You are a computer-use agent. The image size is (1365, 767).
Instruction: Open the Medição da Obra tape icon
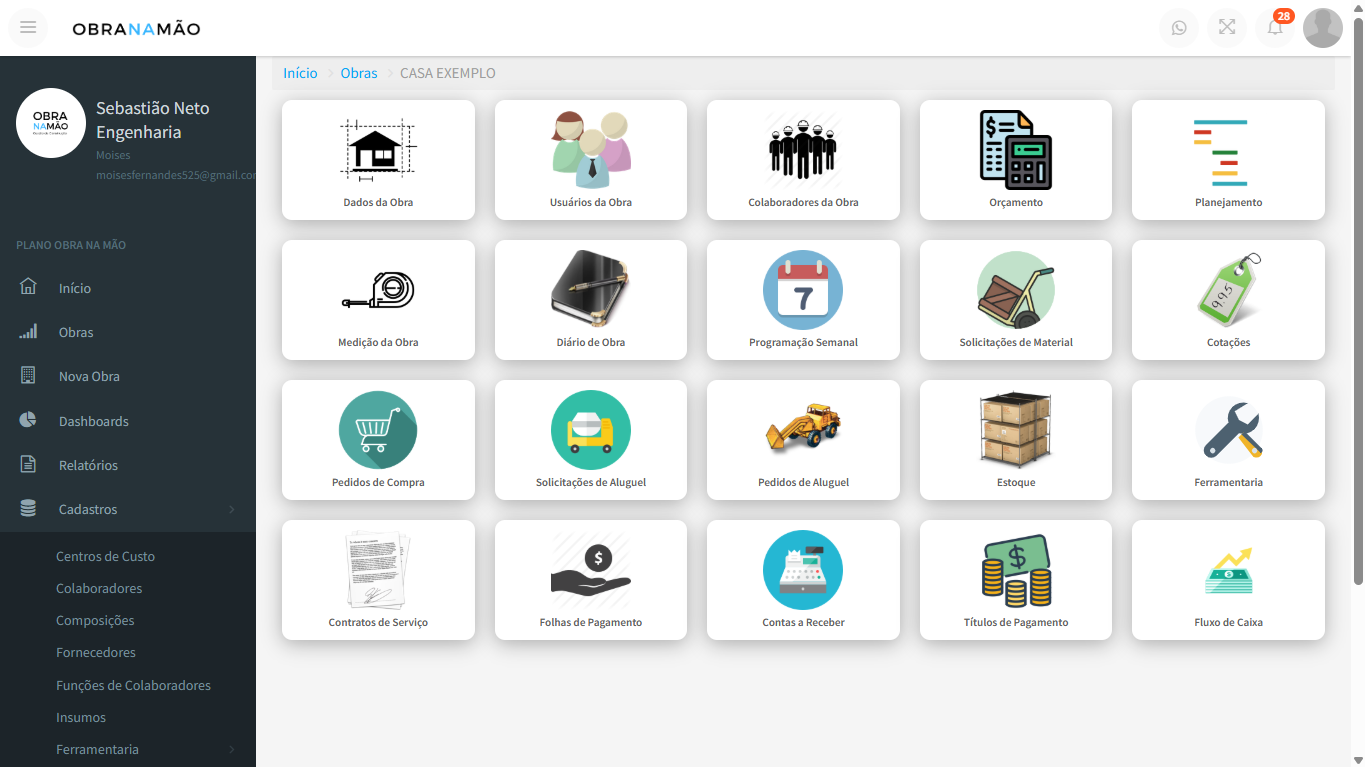click(378, 290)
